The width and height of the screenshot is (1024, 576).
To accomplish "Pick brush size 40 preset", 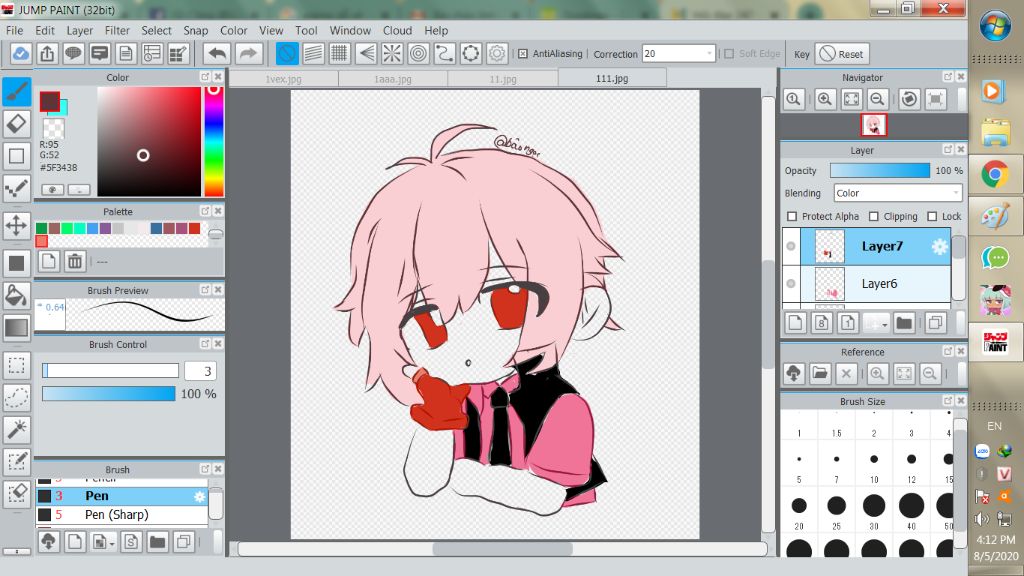I will (911, 511).
